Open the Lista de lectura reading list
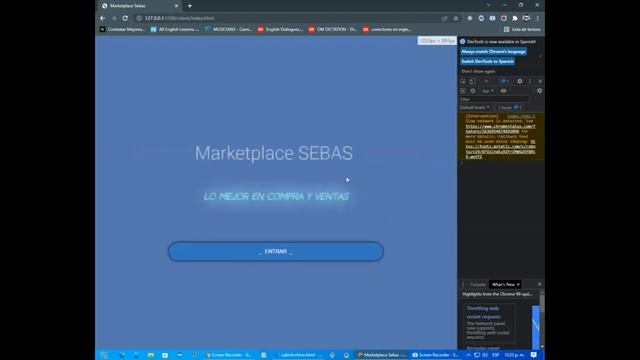This screenshot has height=360, width=640. tap(522, 29)
